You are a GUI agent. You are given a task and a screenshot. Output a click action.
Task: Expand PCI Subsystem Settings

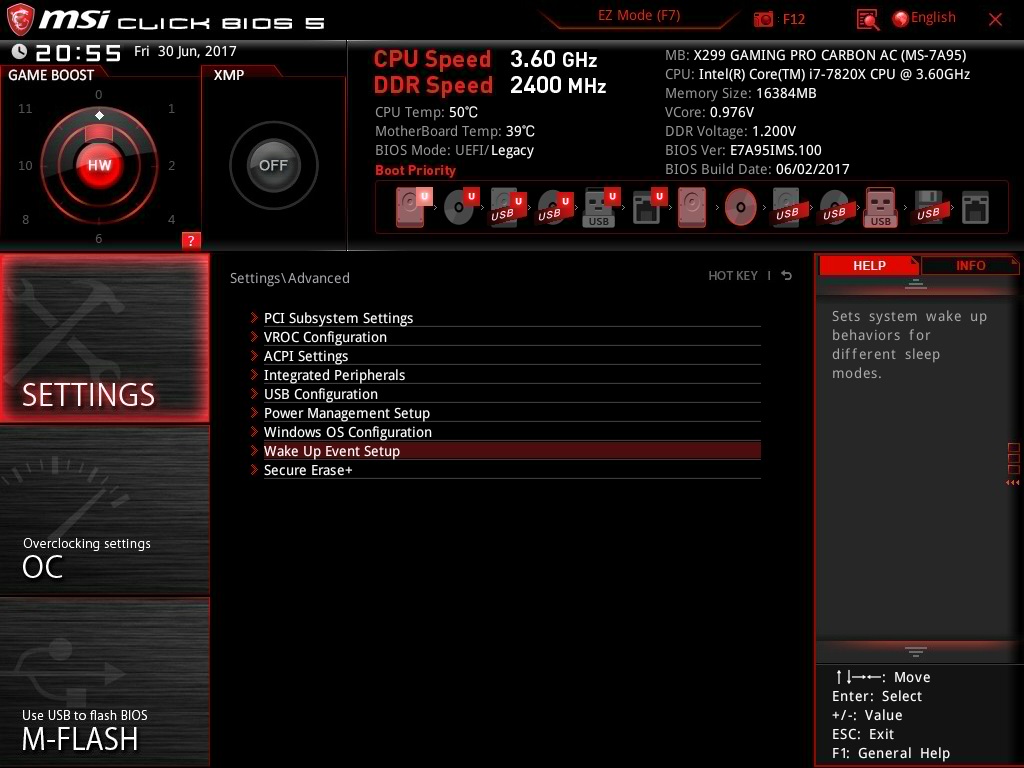point(338,318)
